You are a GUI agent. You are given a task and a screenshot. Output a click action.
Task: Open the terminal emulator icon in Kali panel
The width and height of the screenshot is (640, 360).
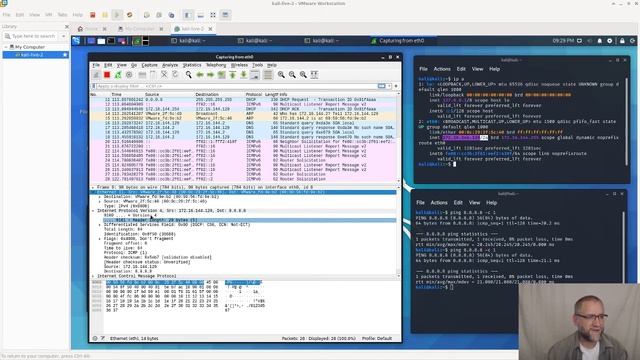(x=111, y=41)
